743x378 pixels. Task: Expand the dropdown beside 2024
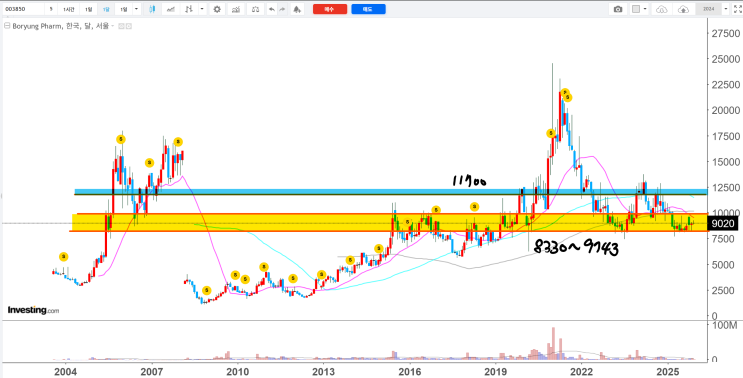[725, 9]
